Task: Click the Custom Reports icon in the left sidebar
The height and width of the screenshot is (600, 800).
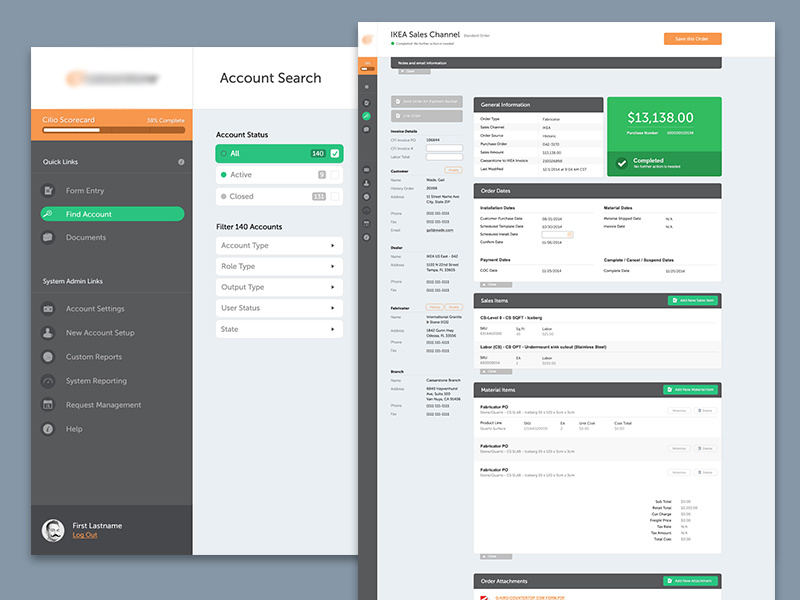Action: [48, 357]
